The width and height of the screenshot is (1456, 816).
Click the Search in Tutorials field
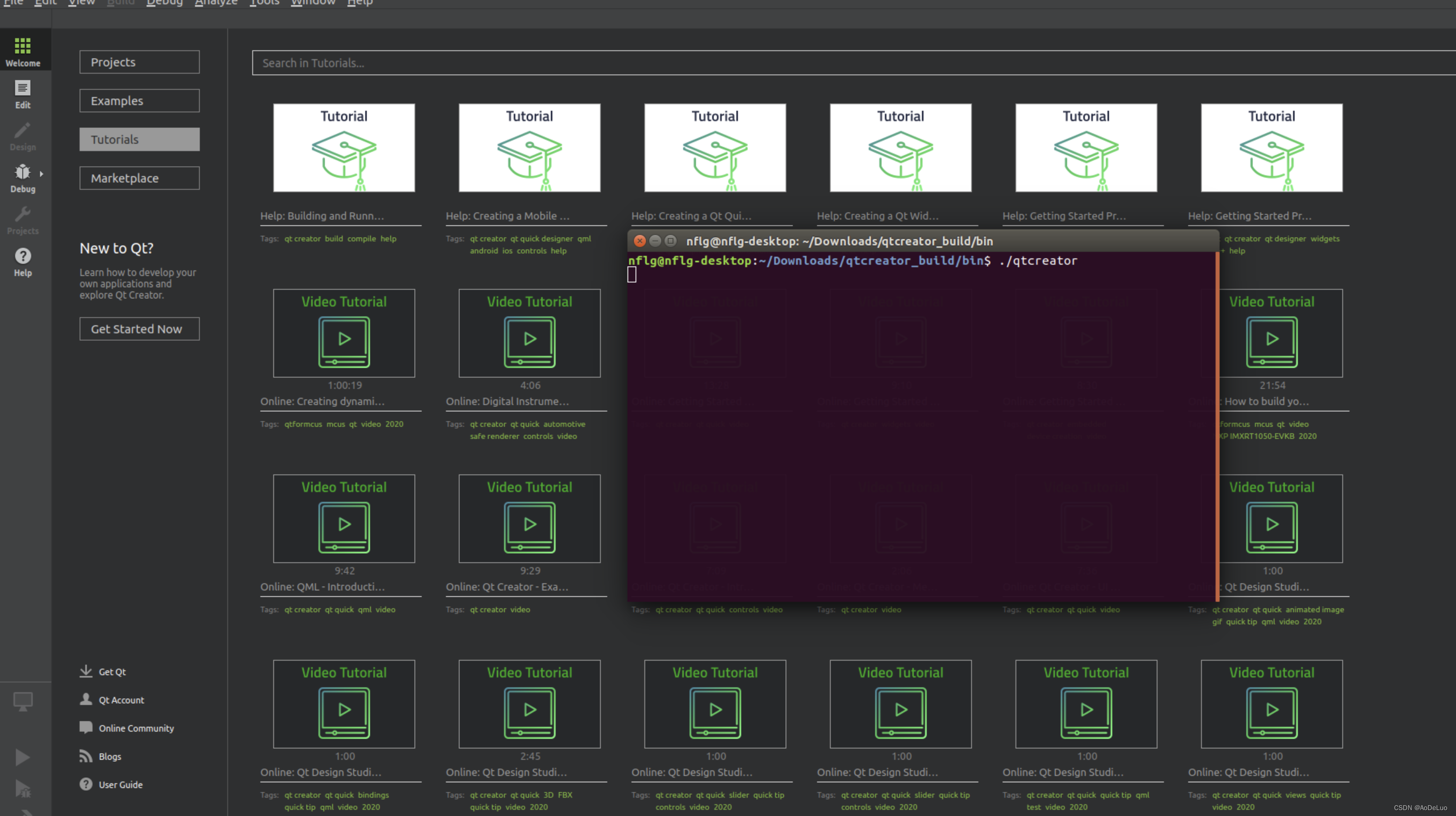click(509, 63)
